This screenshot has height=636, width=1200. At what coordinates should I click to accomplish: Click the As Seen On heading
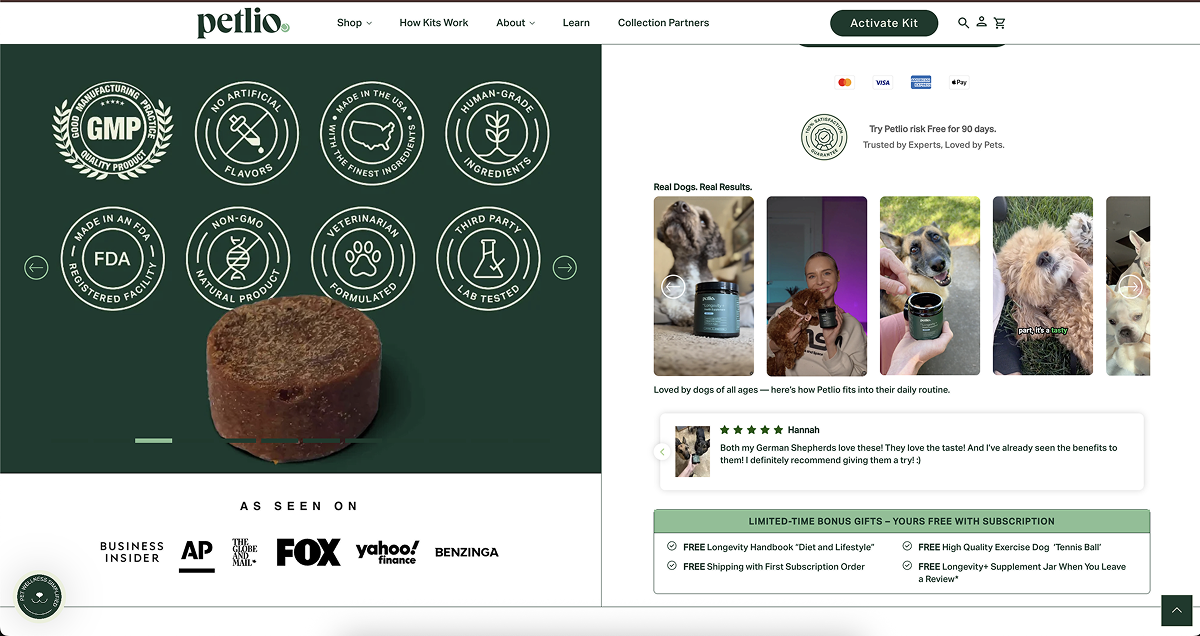pos(299,506)
